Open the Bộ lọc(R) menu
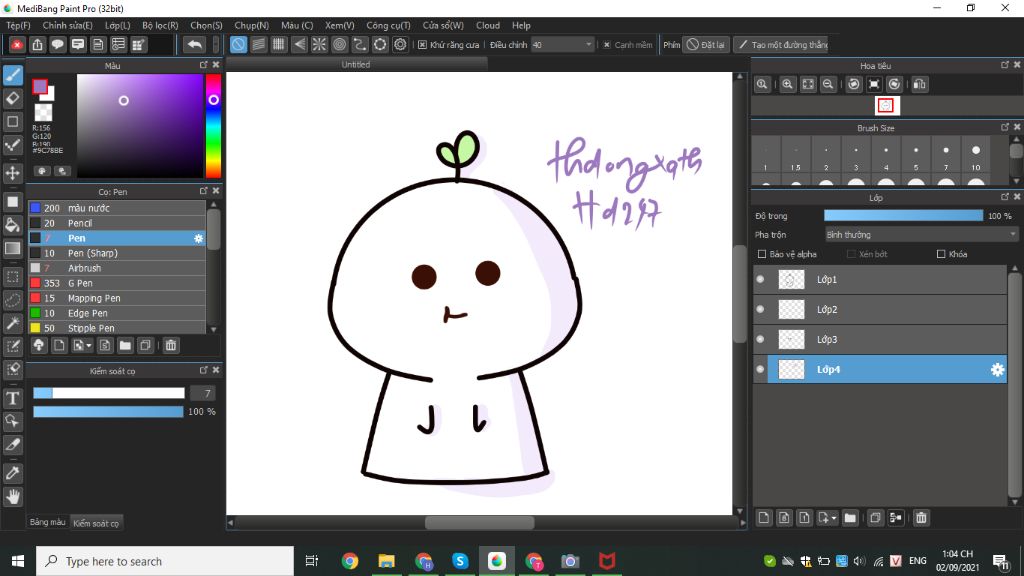 pyautogui.click(x=160, y=25)
